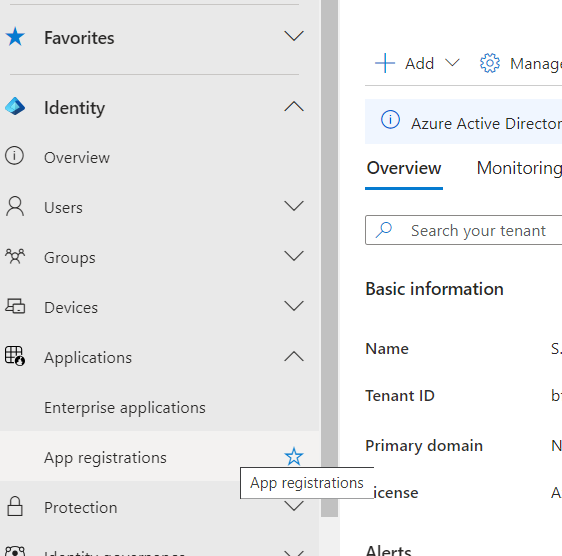Click the 'Basic information' heading
562x556 pixels.
click(434, 289)
